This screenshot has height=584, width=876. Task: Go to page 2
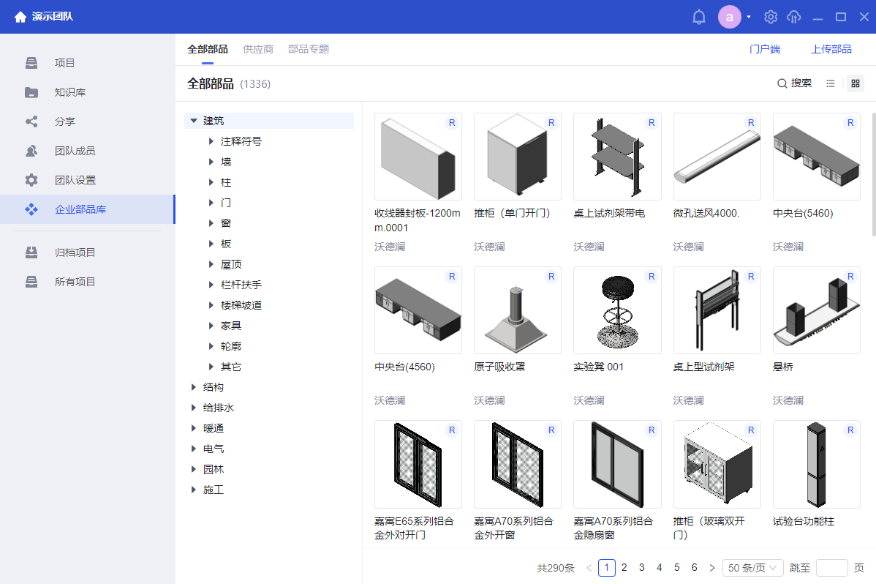pyautogui.click(x=624, y=568)
